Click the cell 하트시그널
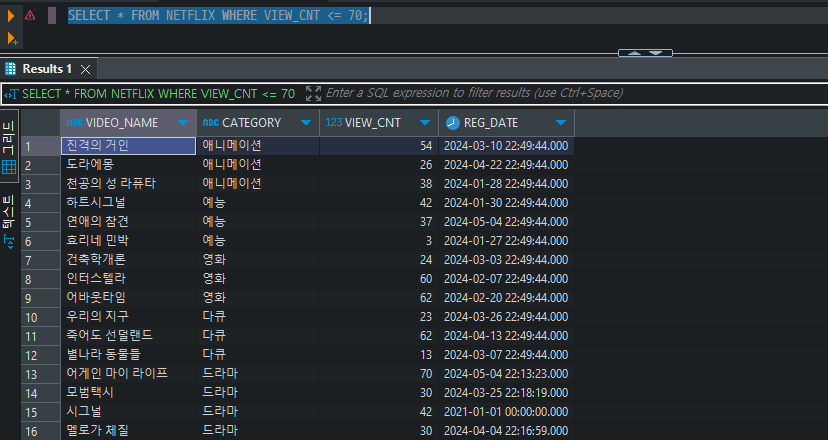 (129, 203)
